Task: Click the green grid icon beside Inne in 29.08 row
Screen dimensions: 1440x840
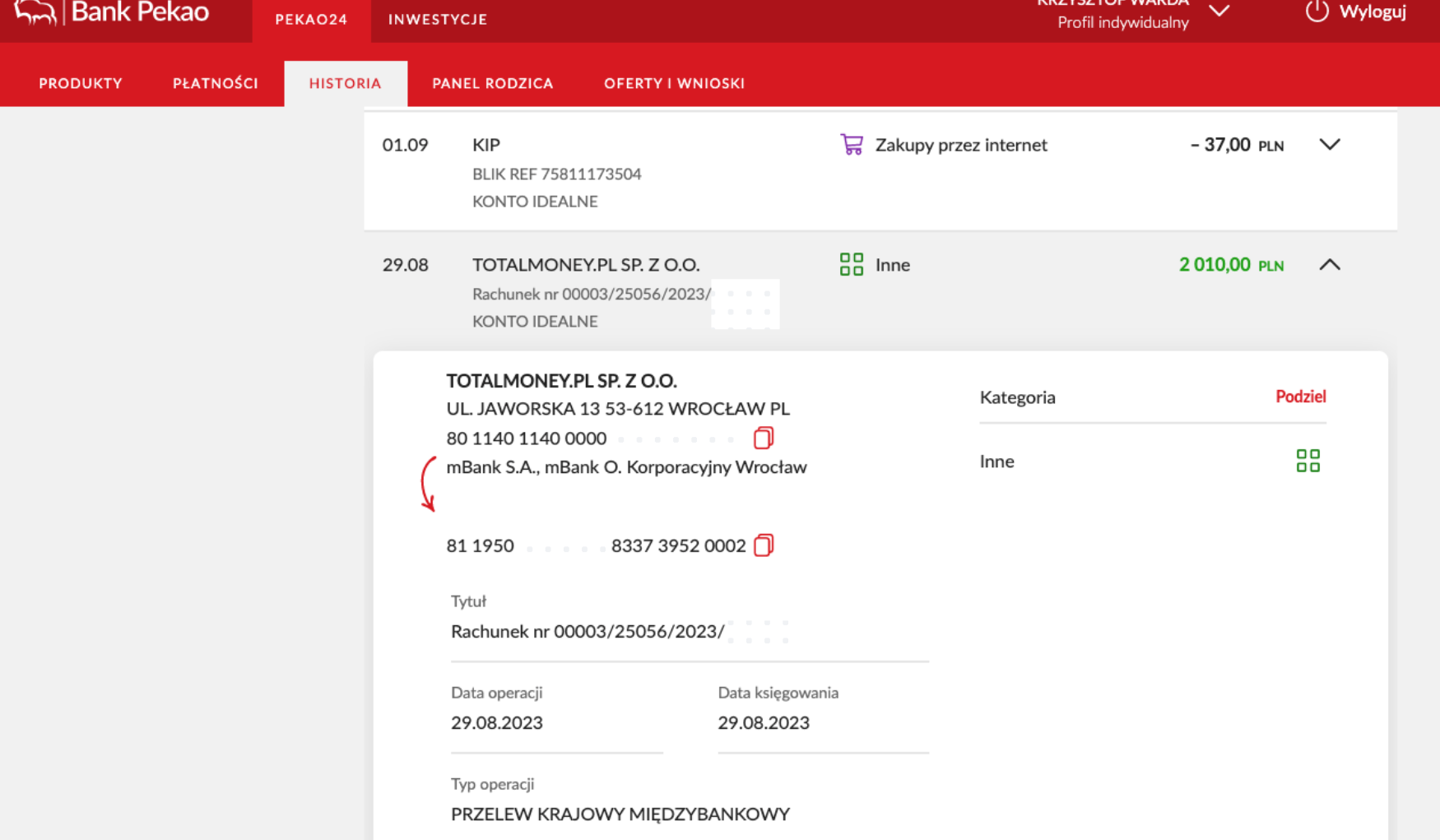Action: click(x=852, y=264)
